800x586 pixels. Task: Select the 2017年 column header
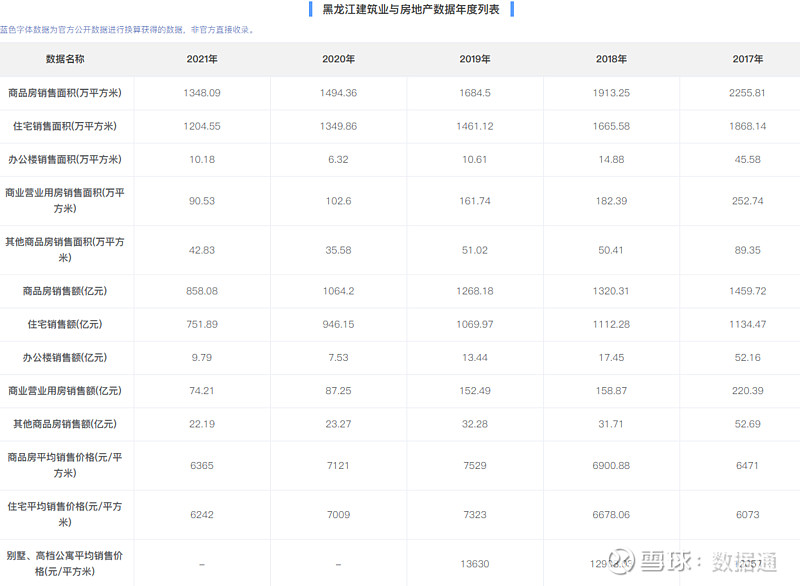click(x=748, y=59)
